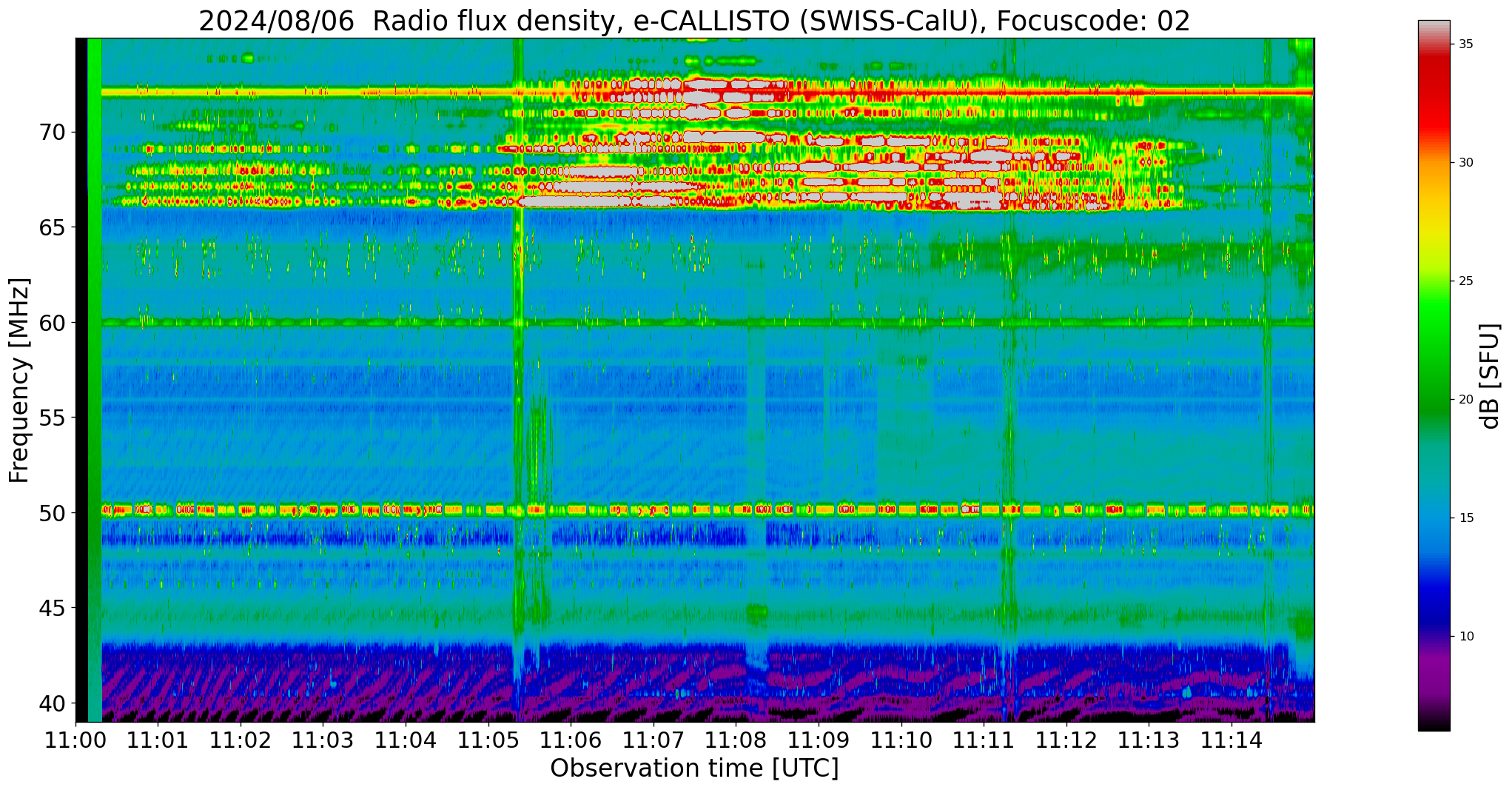Click the 11:06 time tick label
Viewport: 1512px width, 790px height.
(571, 740)
